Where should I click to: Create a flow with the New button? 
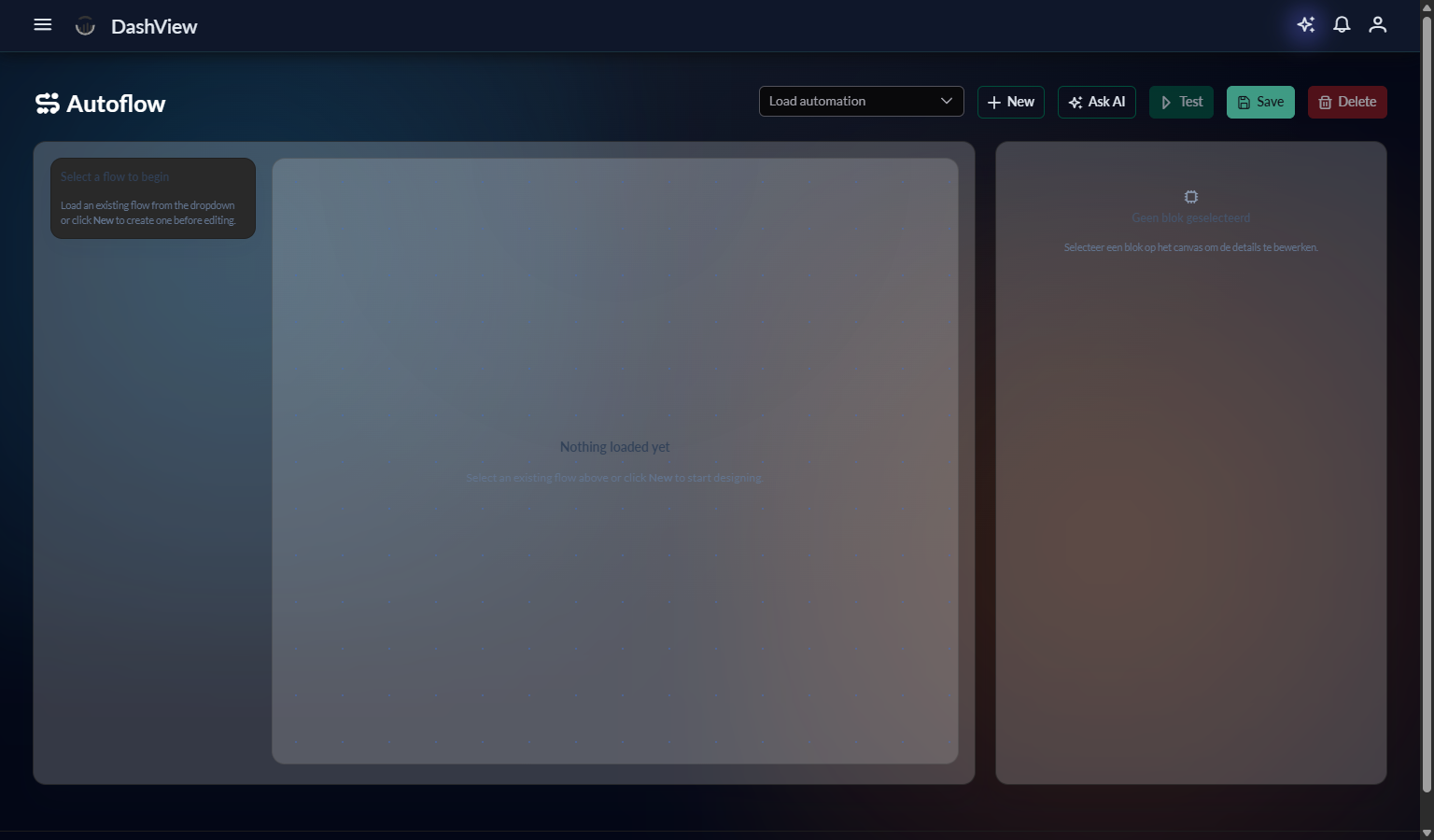tap(1010, 102)
